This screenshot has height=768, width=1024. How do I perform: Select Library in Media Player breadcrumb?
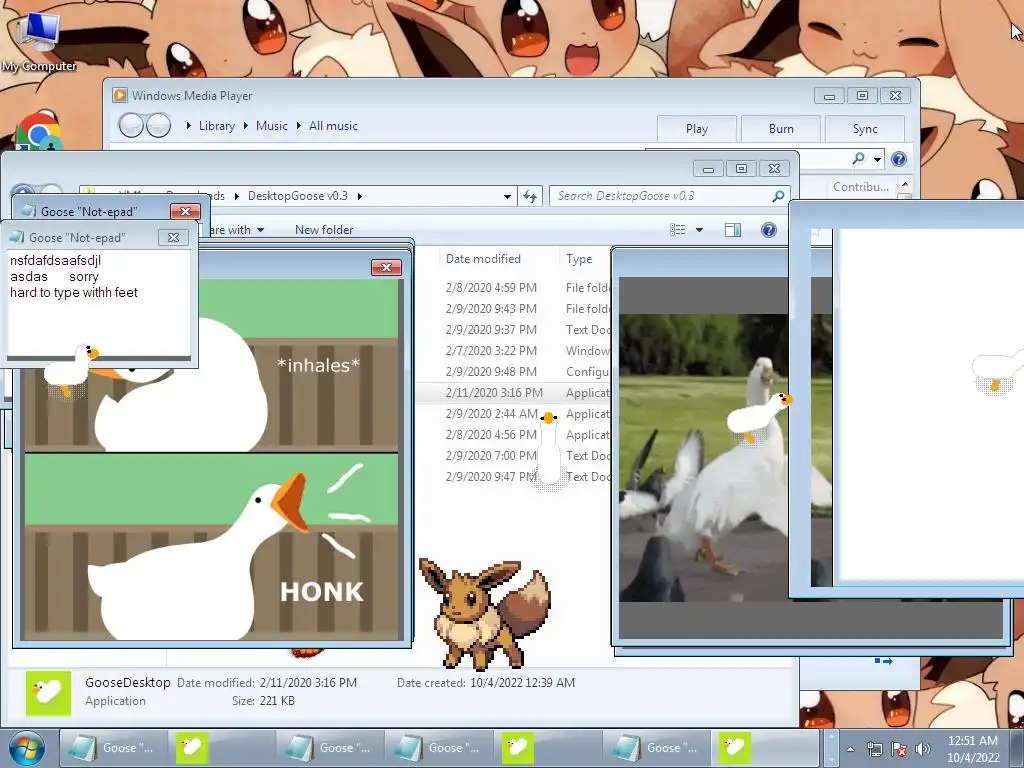[217, 125]
